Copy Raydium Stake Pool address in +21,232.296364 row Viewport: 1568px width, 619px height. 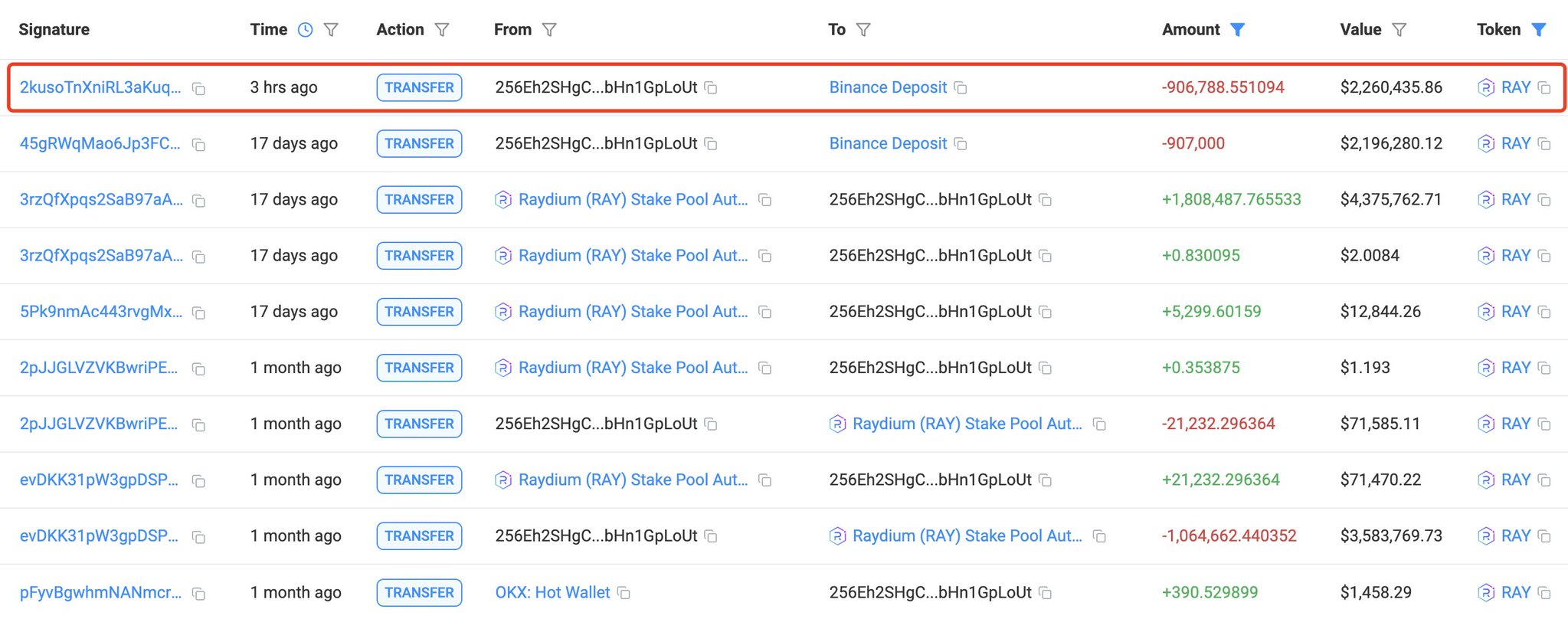764,480
